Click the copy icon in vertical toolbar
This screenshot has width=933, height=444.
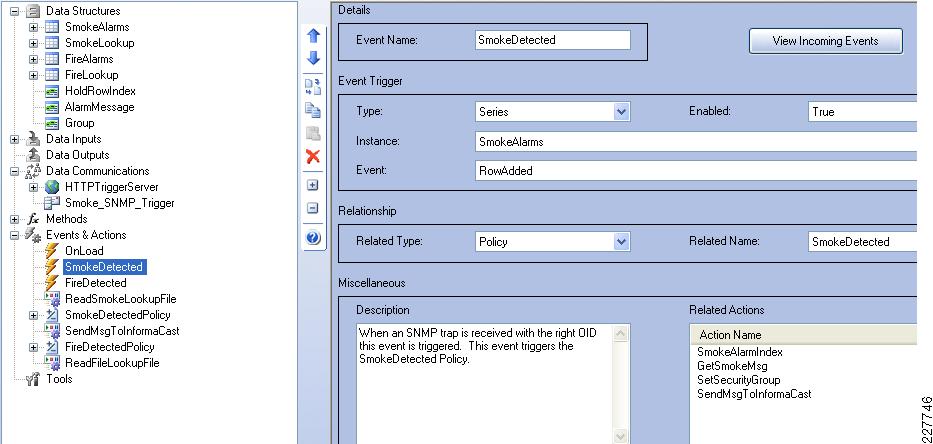pos(313,110)
